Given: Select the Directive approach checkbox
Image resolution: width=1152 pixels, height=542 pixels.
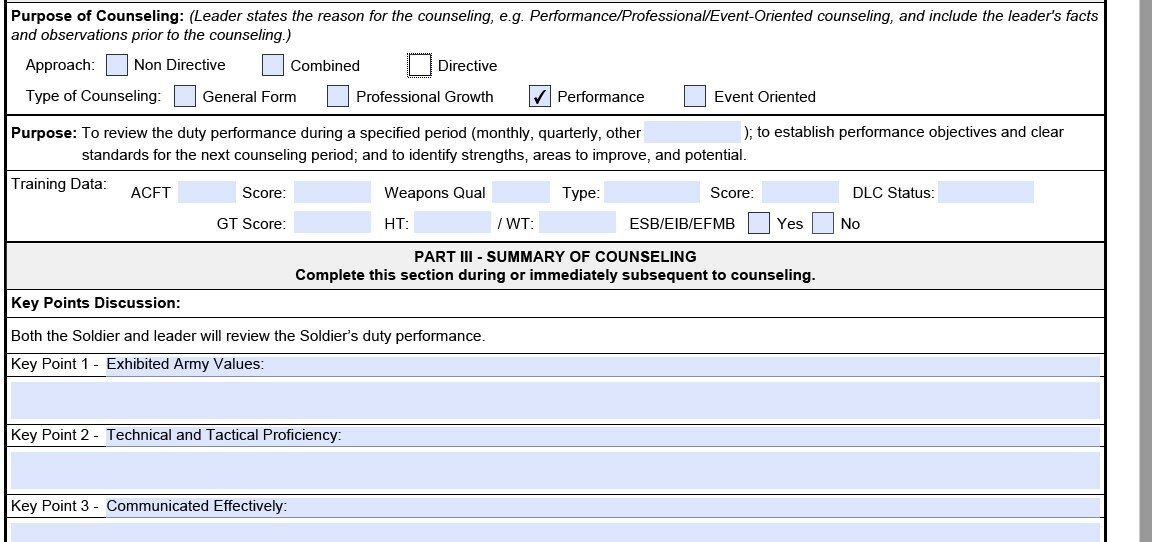Looking at the screenshot, I should [420, 65].
